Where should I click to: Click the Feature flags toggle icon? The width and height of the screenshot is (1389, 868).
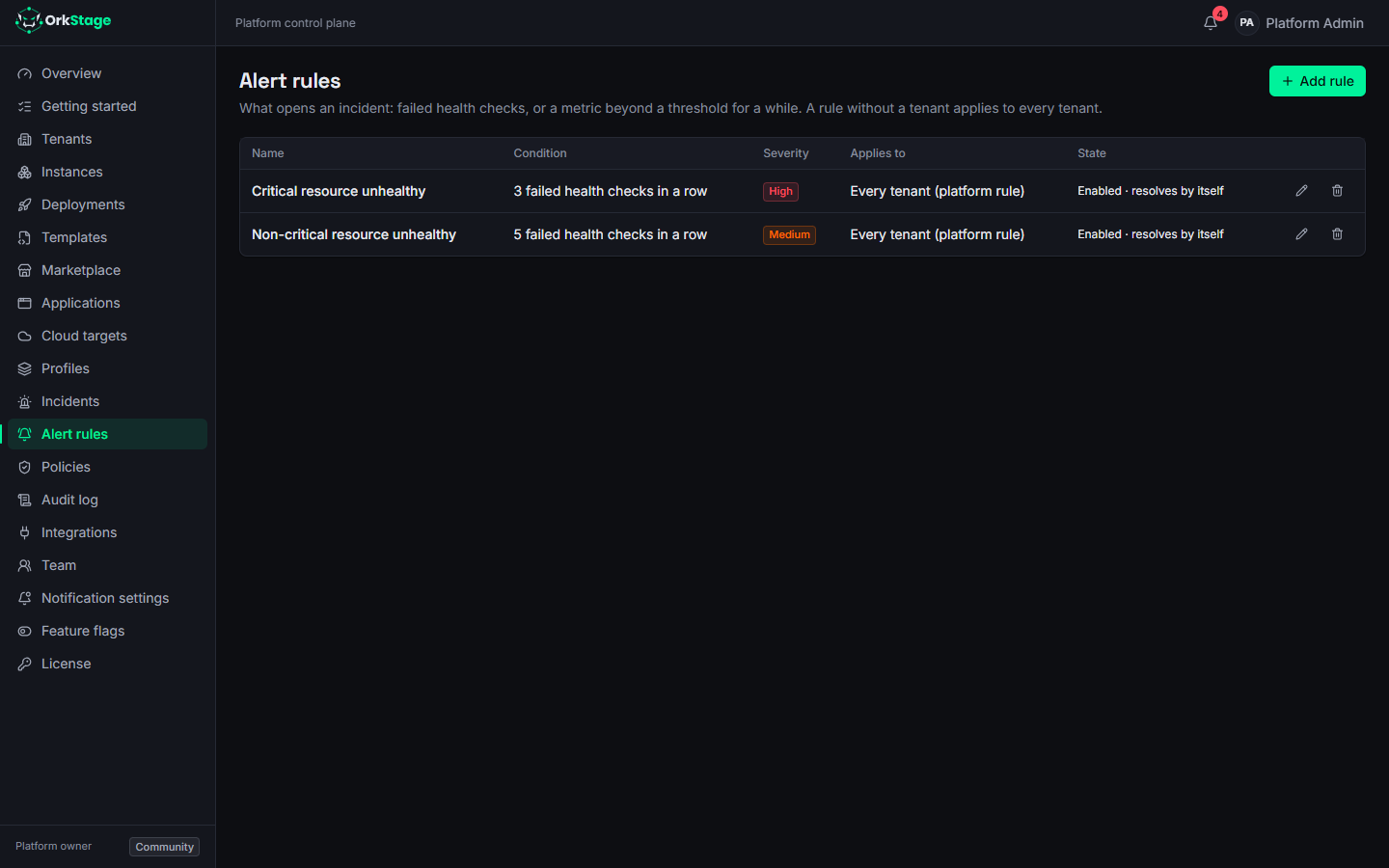[25, 631]
